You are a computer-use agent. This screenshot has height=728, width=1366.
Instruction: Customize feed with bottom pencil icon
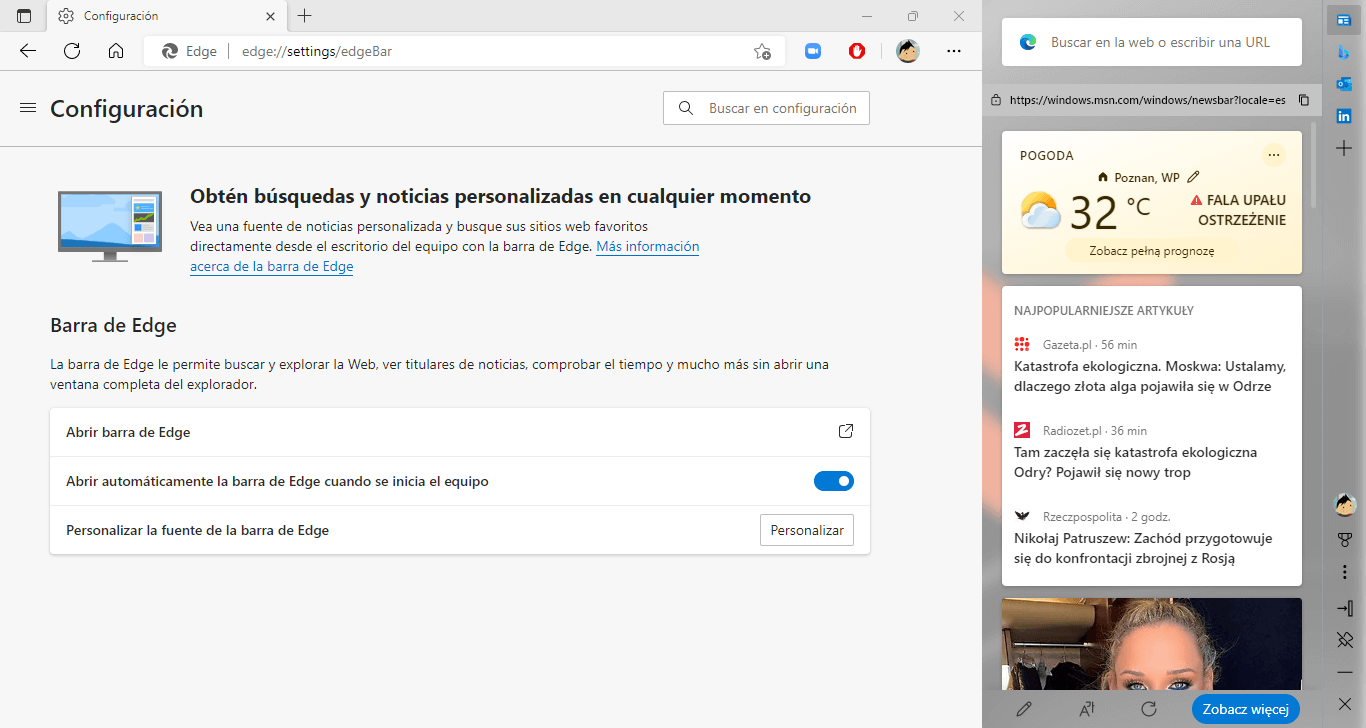[1024, 709]
